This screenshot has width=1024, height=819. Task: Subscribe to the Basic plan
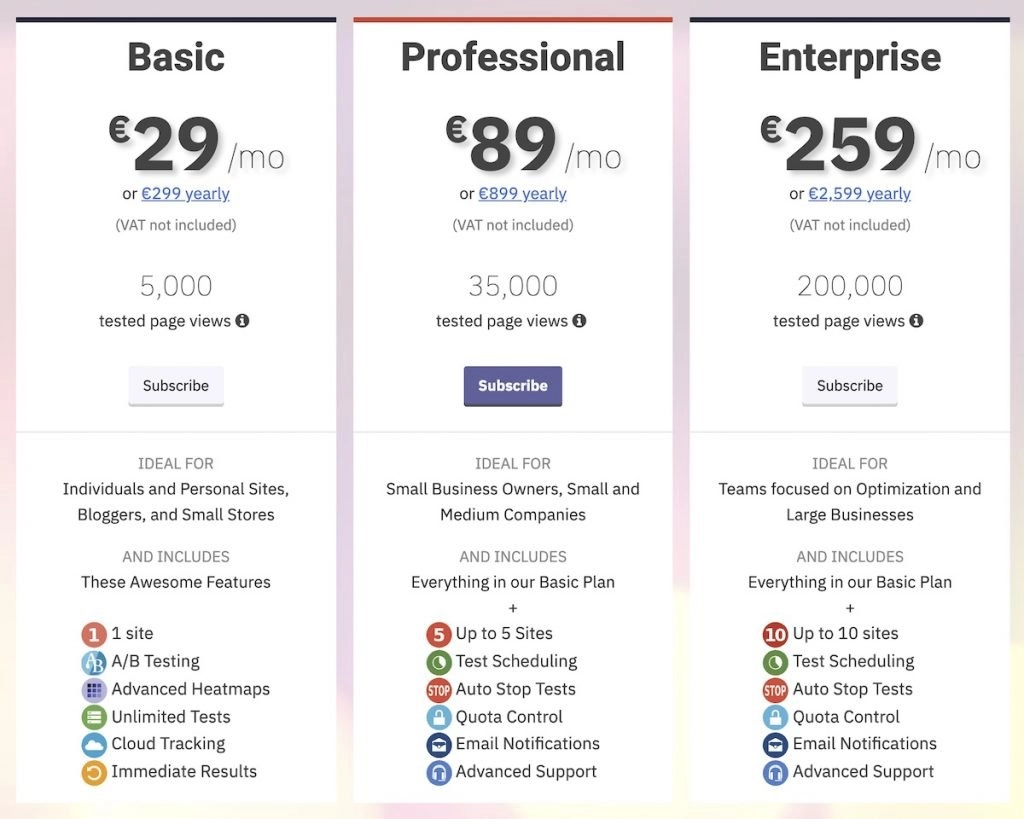click(176, 386)
